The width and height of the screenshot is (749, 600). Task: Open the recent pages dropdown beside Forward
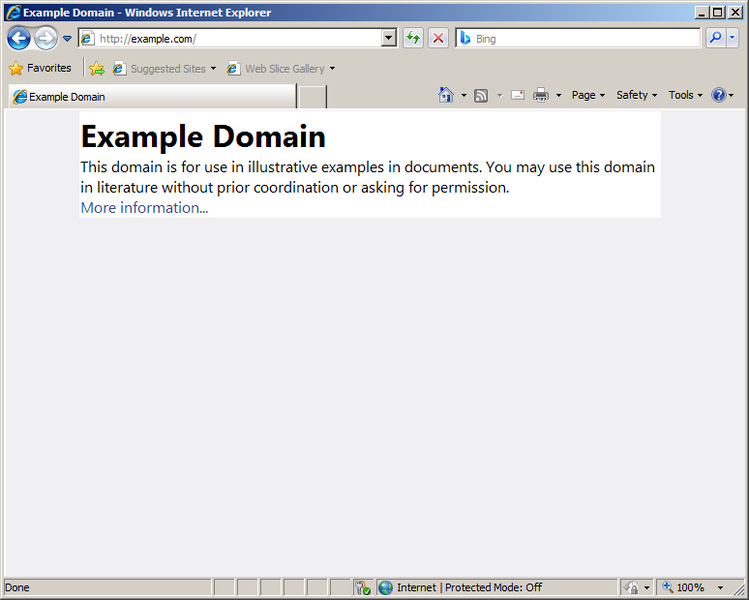pos(67,39)
